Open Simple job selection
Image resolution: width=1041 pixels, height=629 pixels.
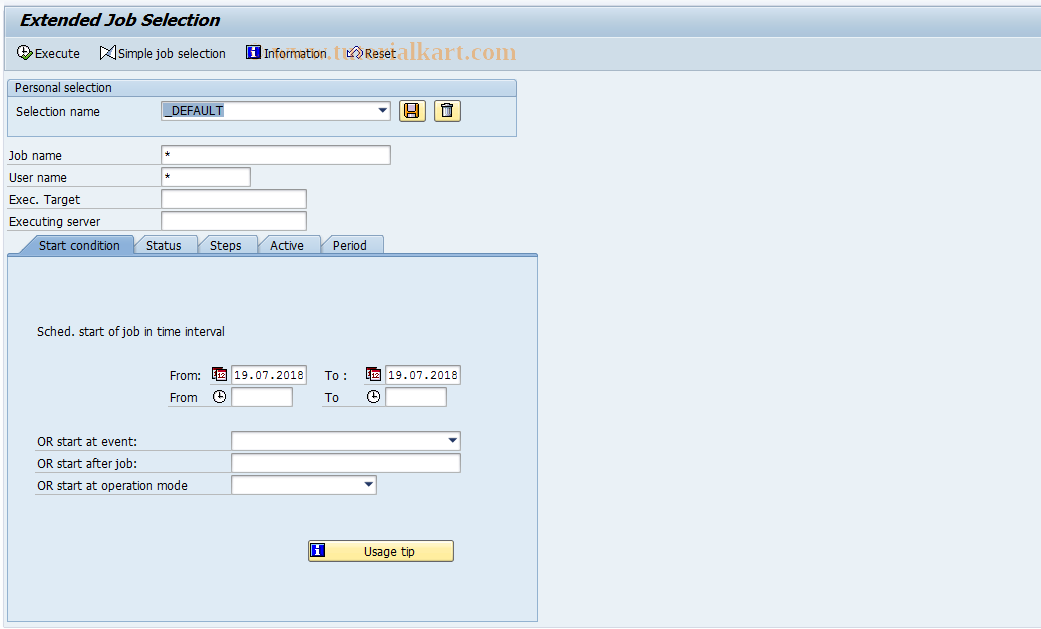(163, 53)
